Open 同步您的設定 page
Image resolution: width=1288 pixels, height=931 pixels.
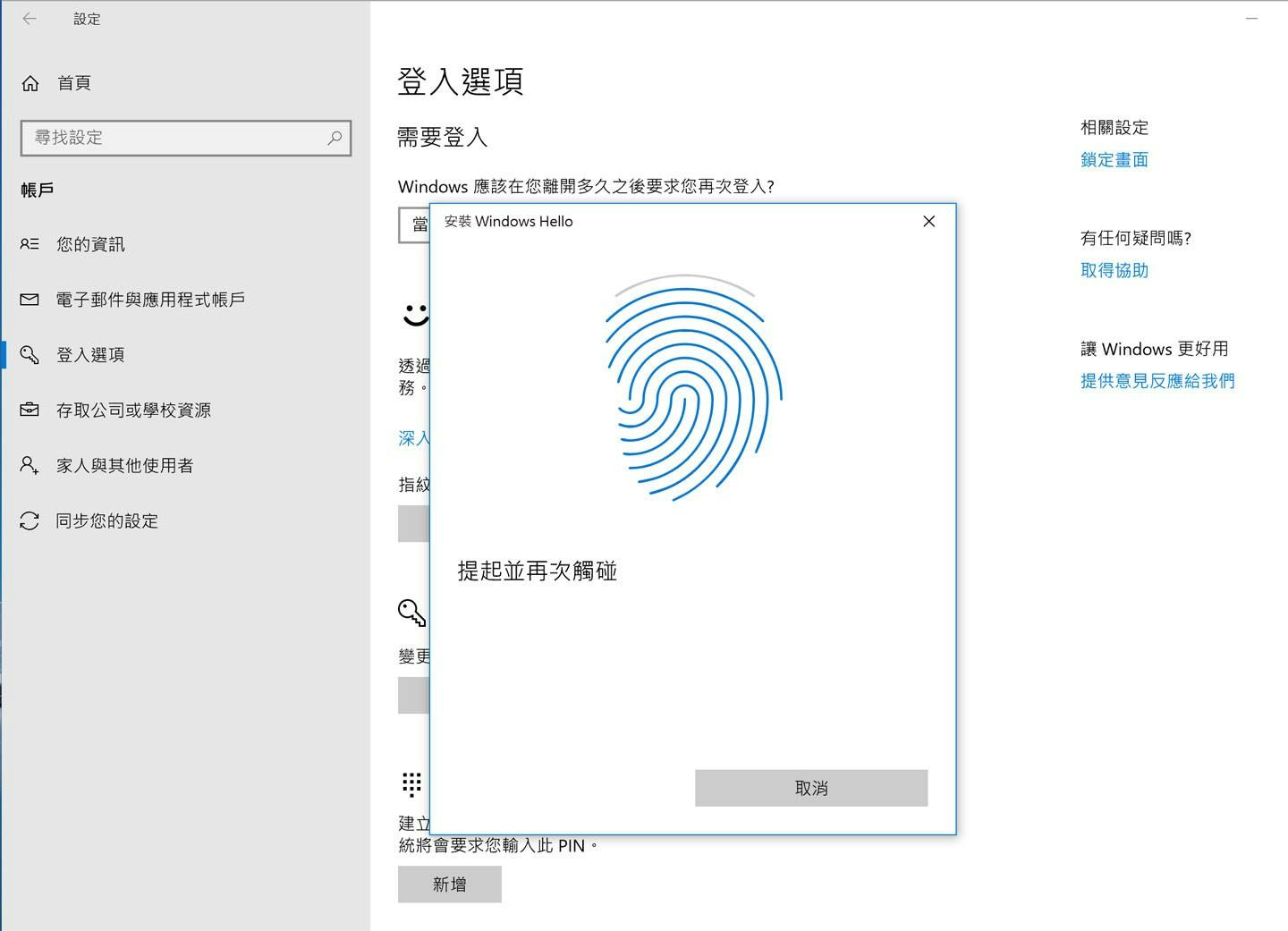107,521
